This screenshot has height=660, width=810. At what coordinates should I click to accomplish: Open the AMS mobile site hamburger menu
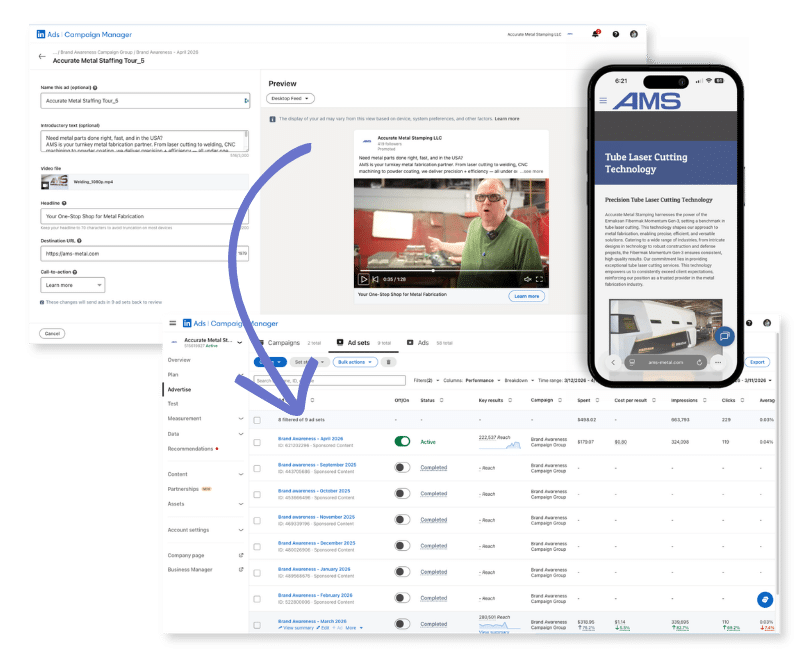(x=603, y=100)
